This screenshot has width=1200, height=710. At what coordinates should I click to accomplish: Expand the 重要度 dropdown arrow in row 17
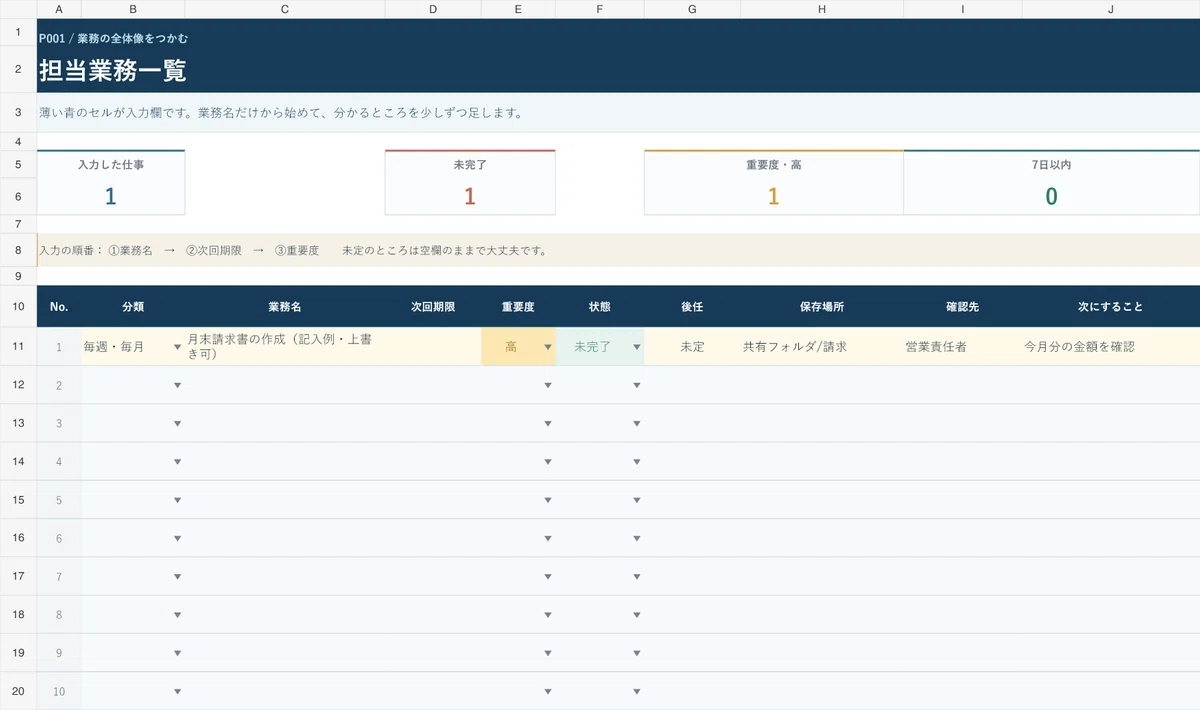coord(548,577)
